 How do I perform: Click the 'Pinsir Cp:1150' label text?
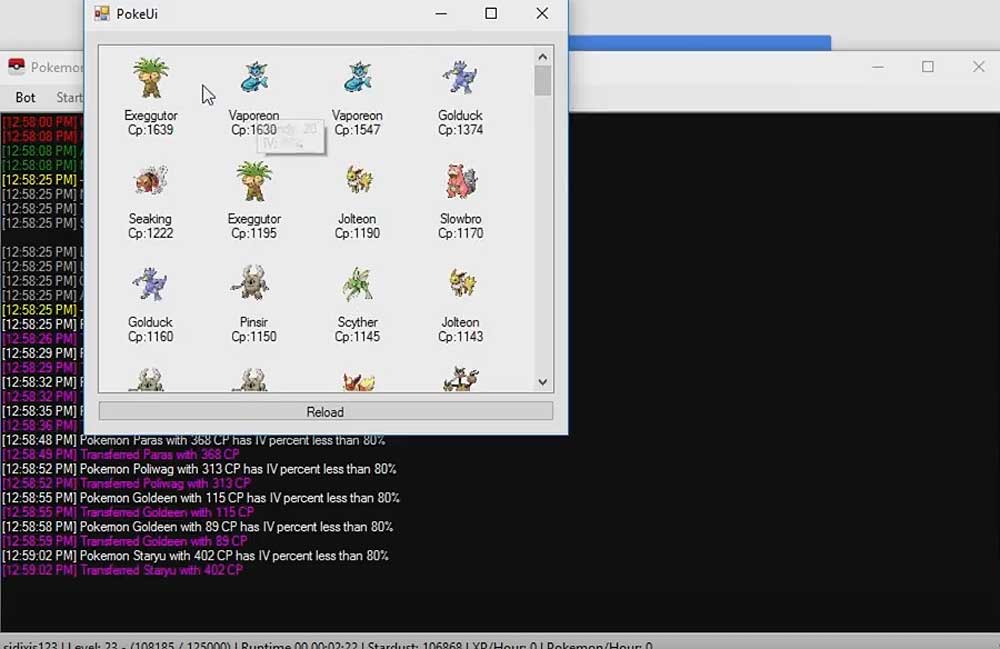(x=254, y=329)
